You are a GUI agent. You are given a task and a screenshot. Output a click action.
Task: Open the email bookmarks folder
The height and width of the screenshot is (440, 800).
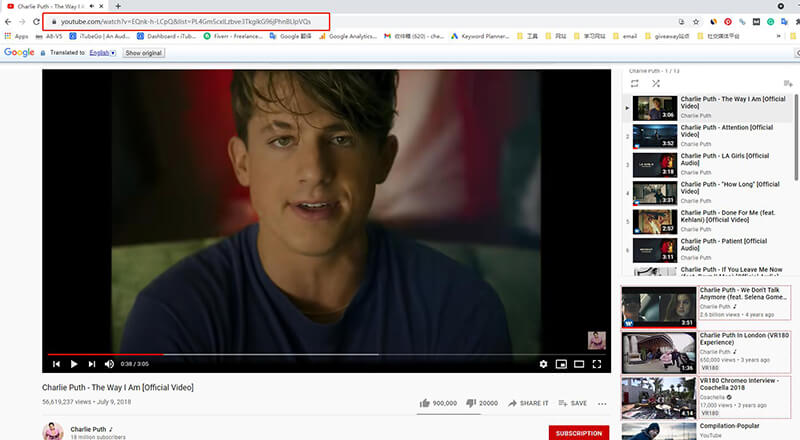[x=625, y=36]
